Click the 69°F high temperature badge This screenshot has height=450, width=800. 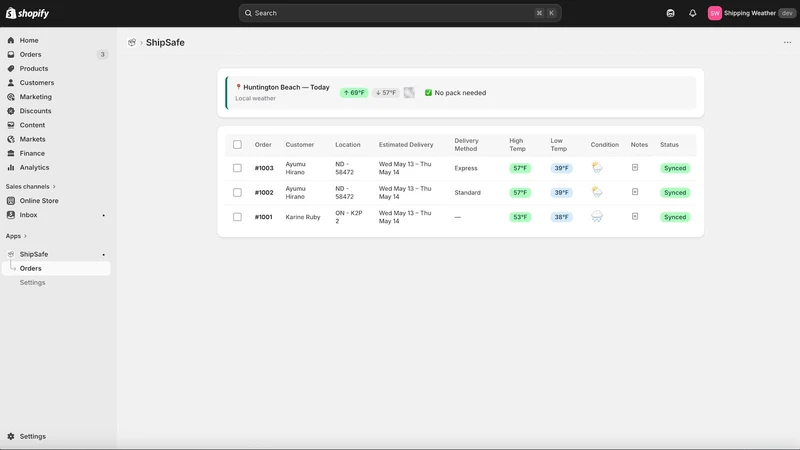pos(354,93)
